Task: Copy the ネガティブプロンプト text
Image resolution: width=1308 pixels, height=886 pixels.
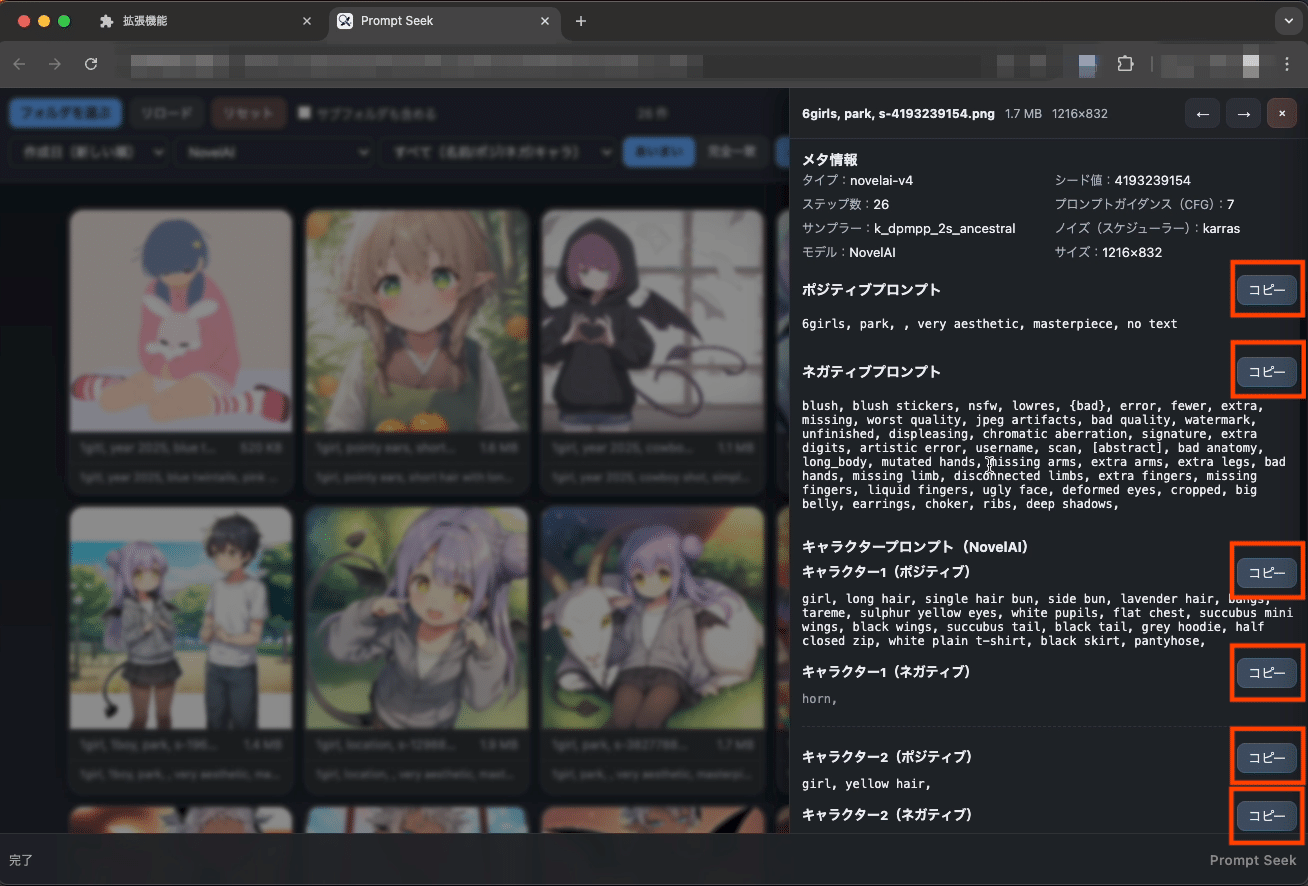Action: 1267,372
